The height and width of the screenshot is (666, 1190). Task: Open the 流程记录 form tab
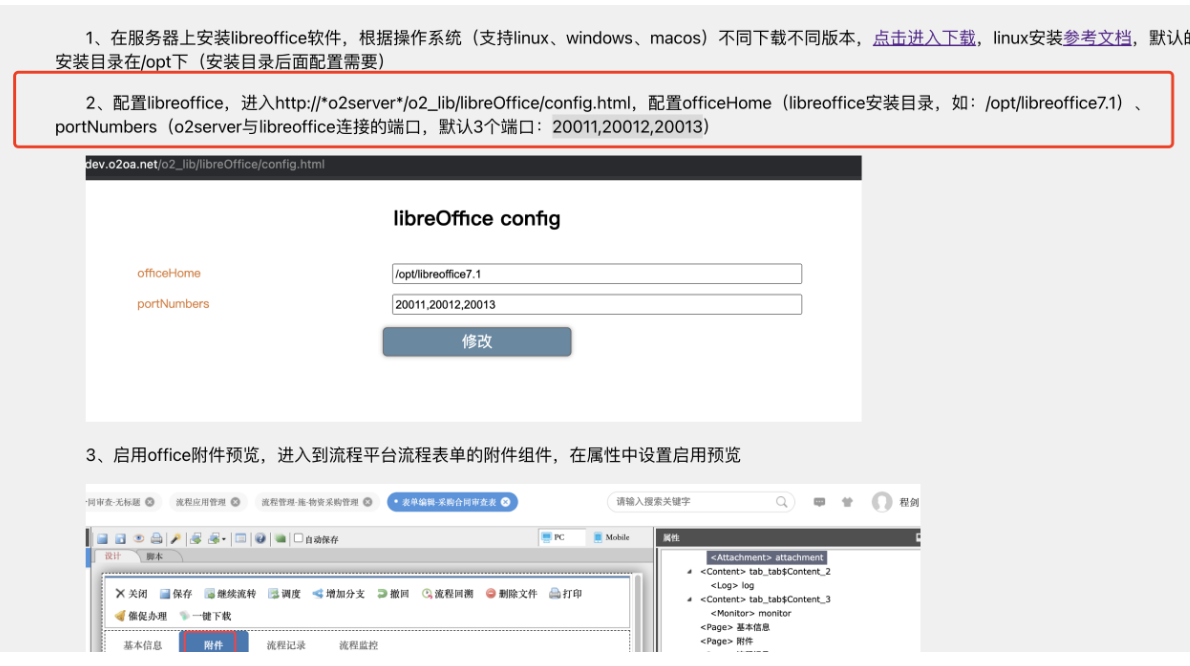(286, 645)
